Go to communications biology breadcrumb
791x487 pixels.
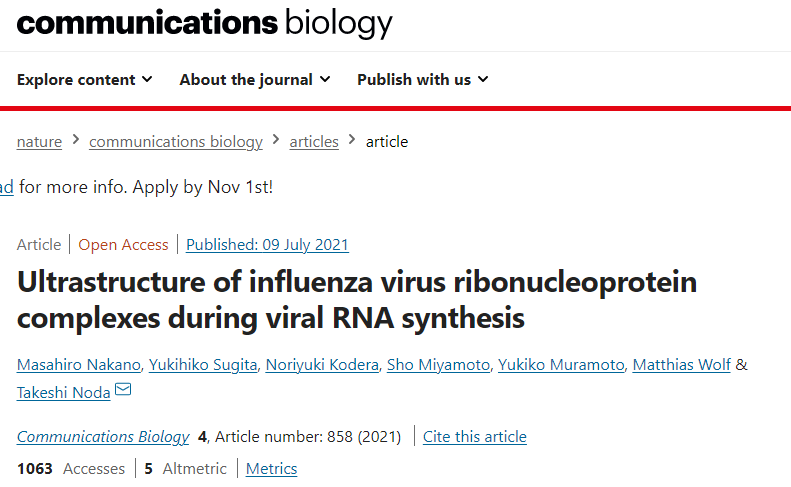tap(176, 142)
